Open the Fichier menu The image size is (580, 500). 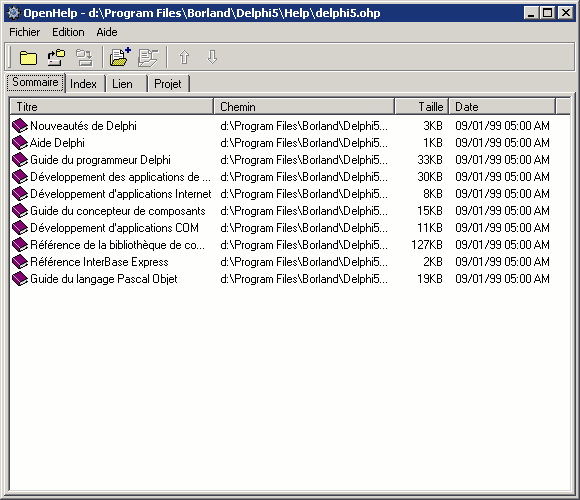click(x=24, y=32)
